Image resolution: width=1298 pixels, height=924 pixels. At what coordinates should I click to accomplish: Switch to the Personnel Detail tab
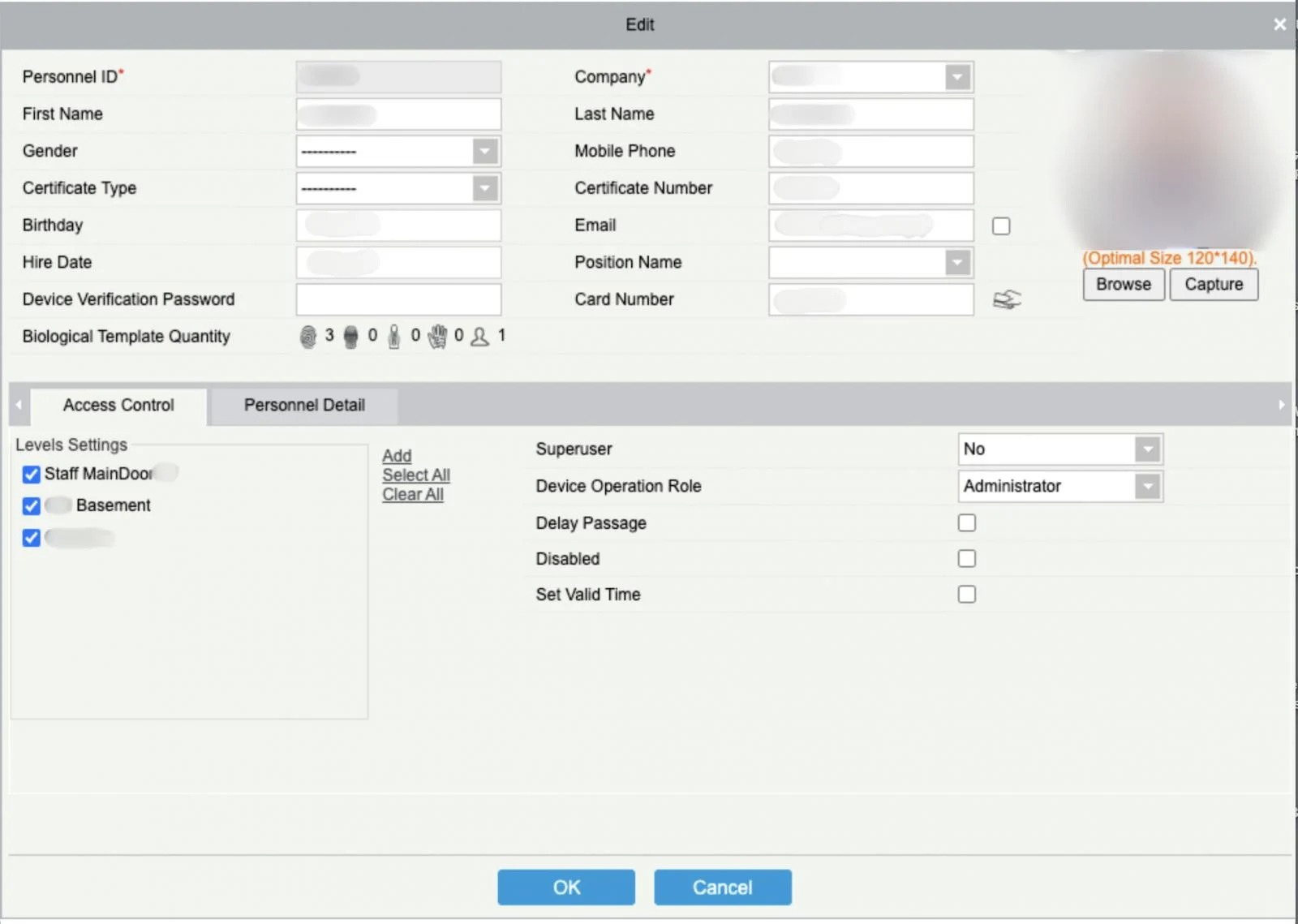click(x=304, y=406)
